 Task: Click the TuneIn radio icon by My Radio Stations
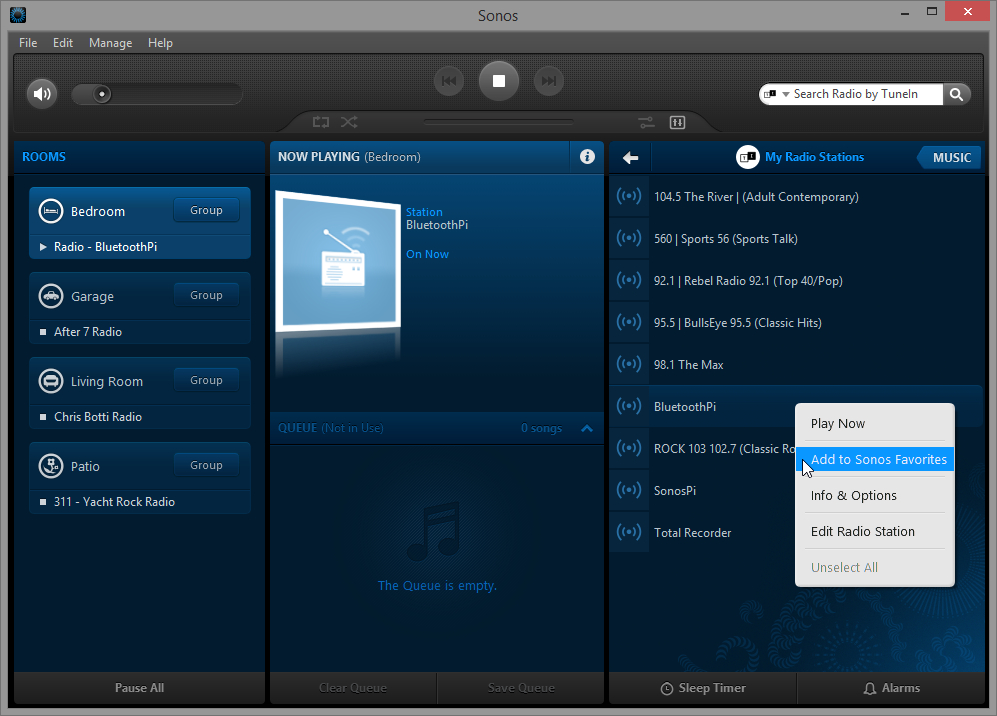[x=748, y=157]
